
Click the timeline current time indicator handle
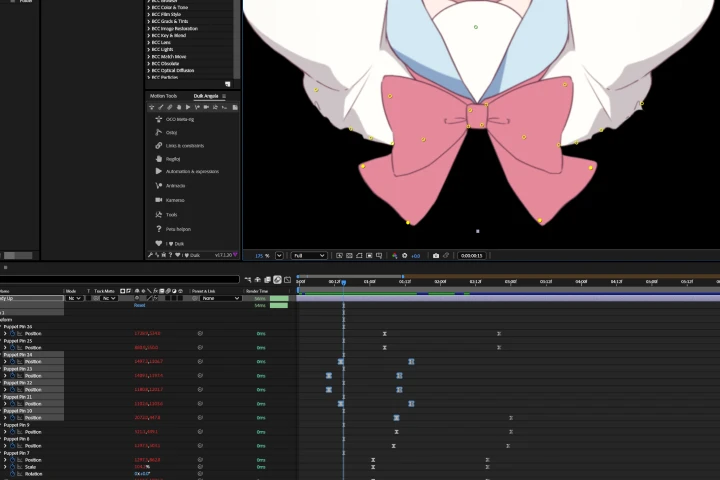pyautogui.click(x=343, y=282)
